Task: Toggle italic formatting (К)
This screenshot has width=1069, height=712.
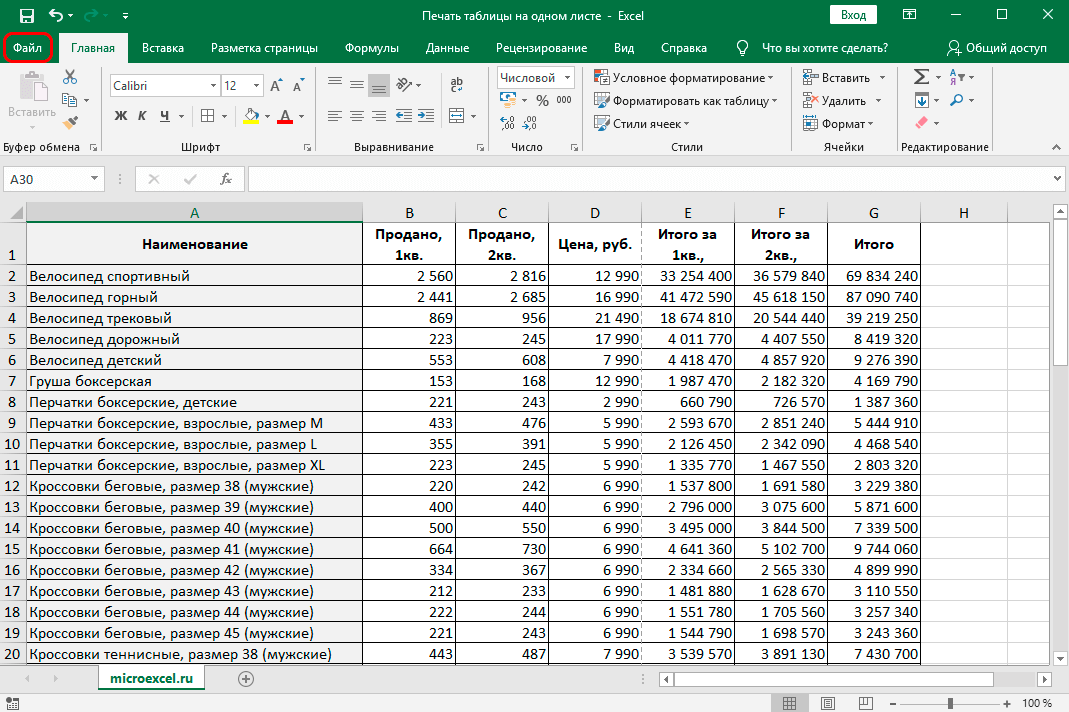Action: click(x=143, y=116)
